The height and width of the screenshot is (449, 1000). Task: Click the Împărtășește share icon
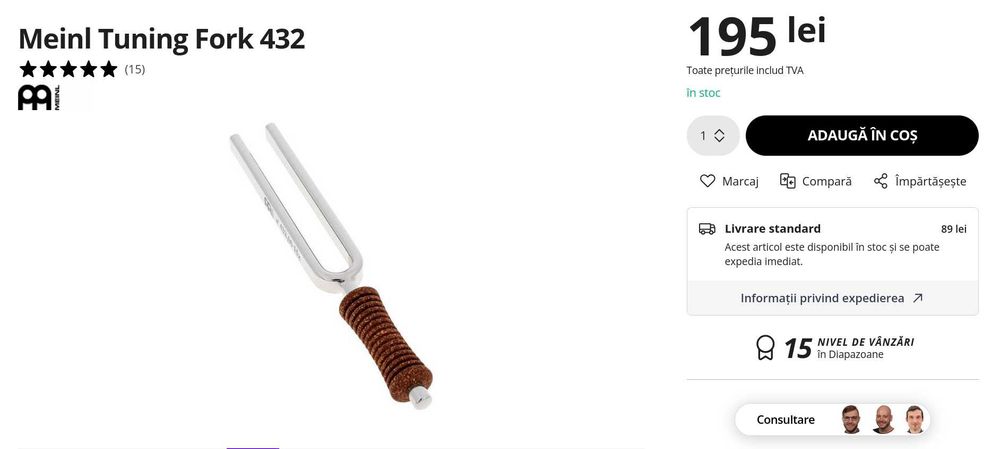pos(881,181)
